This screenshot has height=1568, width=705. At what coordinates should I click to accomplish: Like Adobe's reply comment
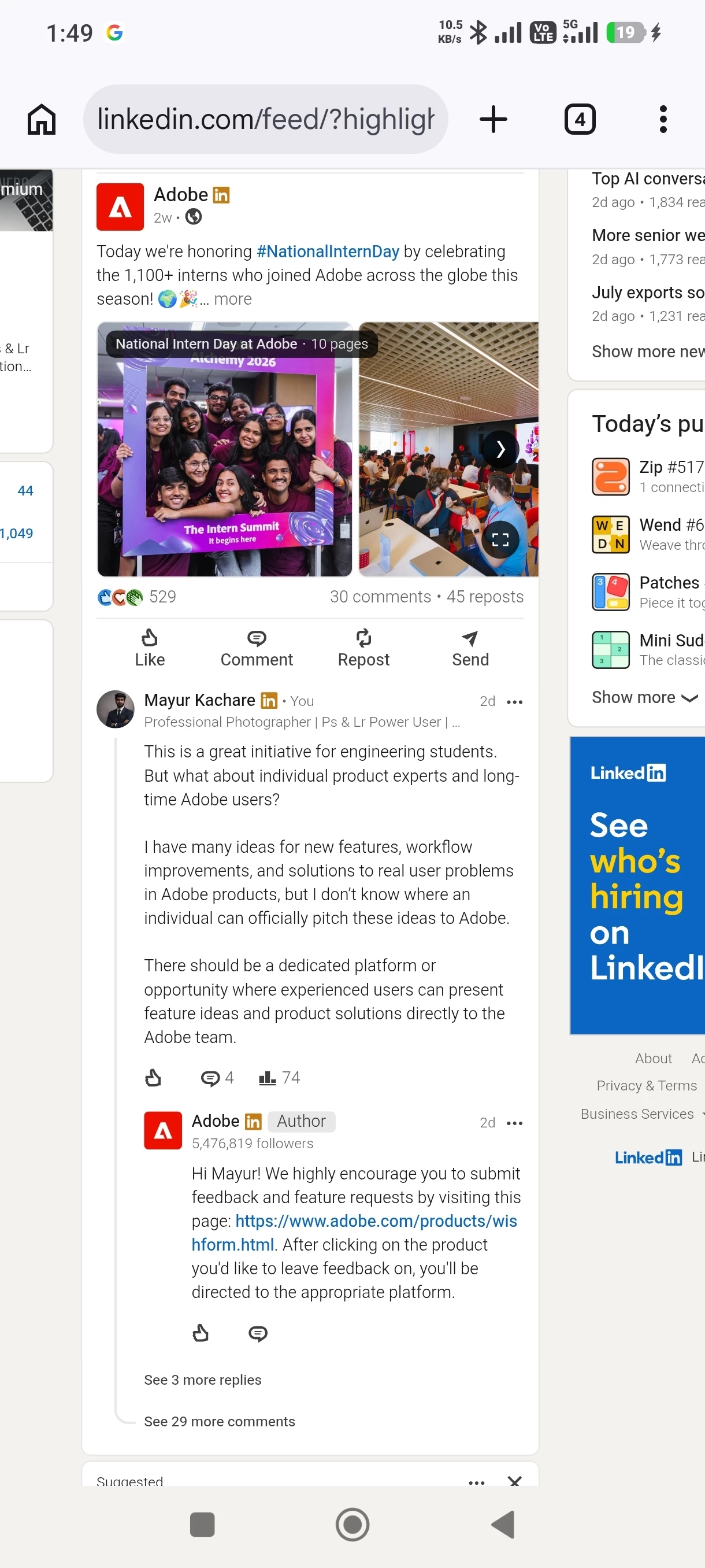pos(201,1334)
